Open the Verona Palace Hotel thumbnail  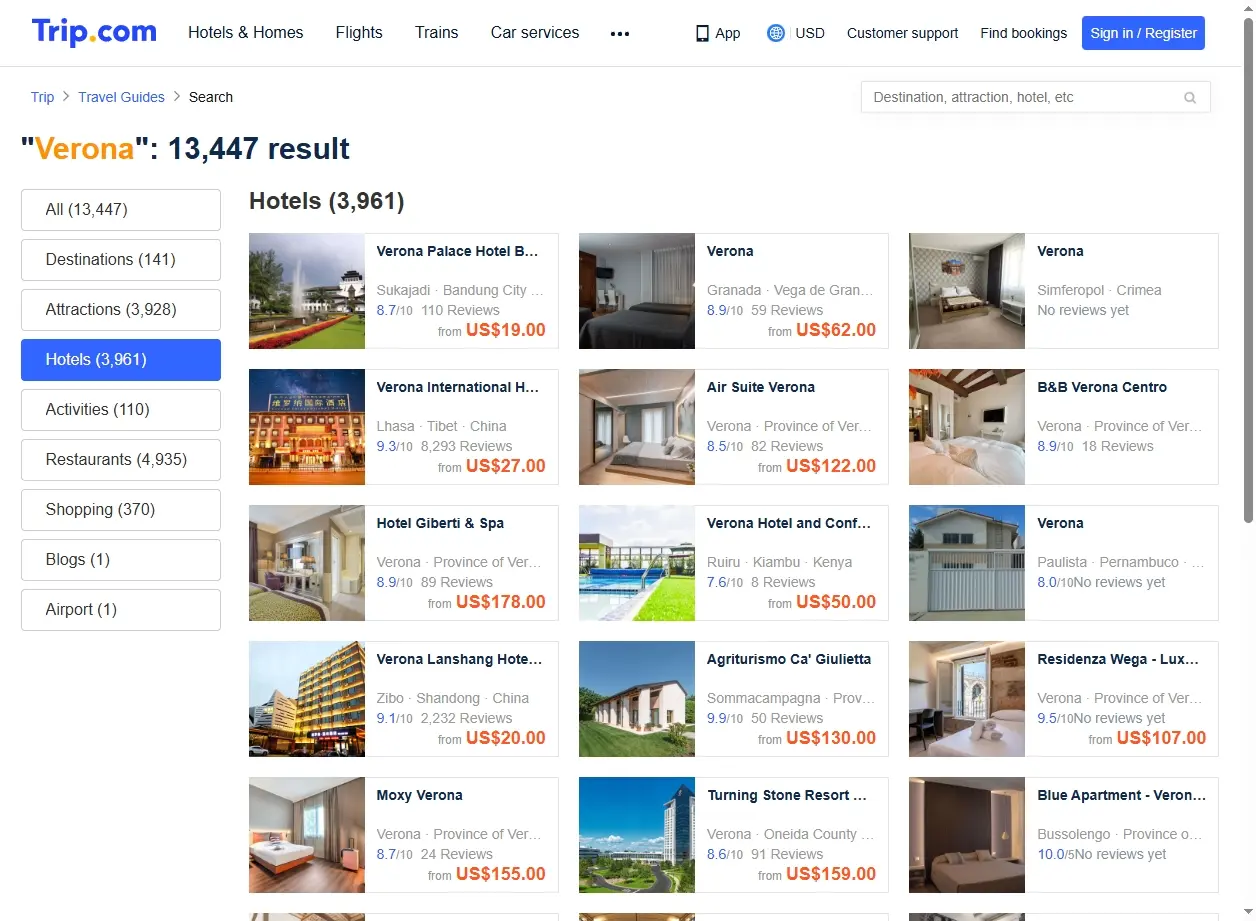click(x=307, y=291)
